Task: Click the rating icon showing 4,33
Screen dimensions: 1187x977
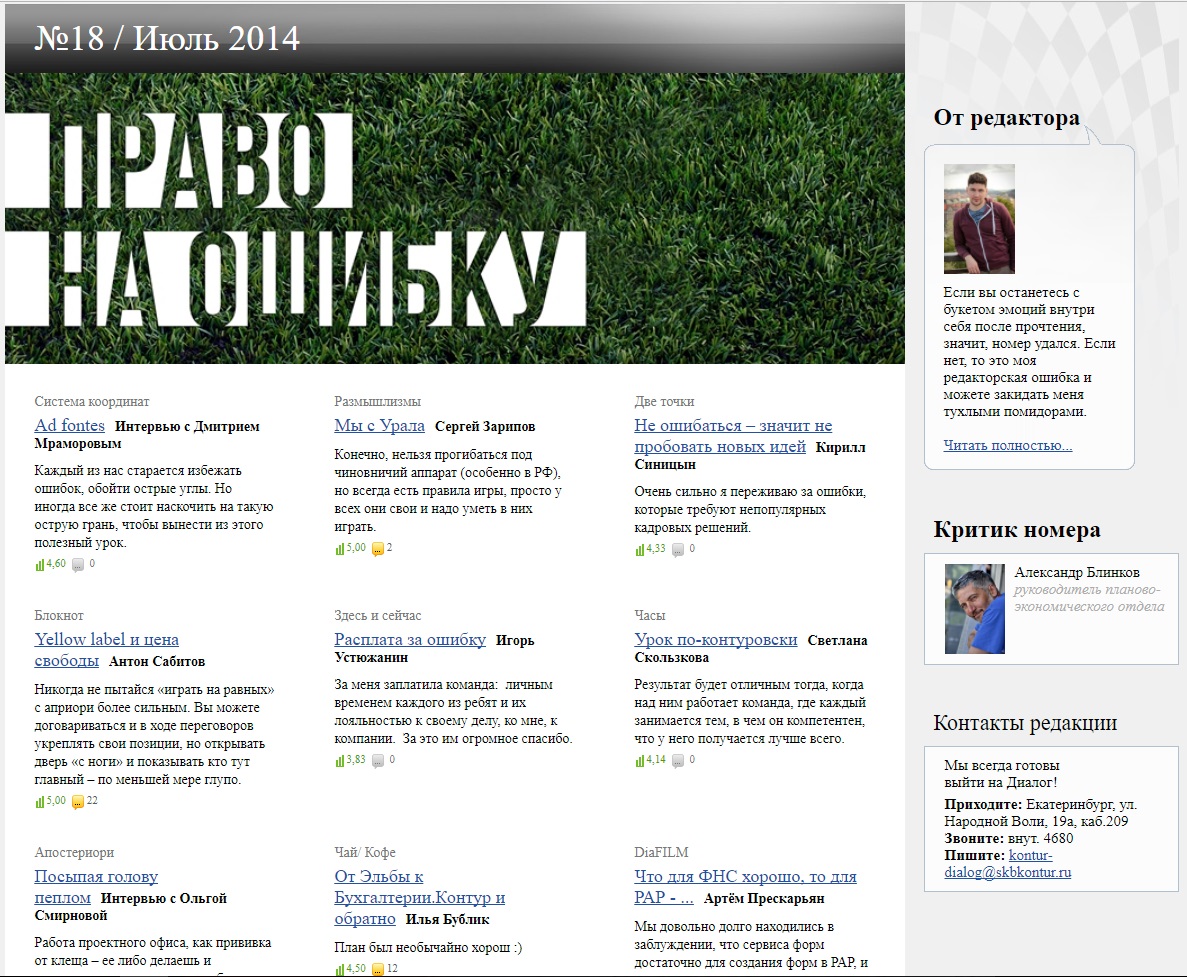Action: [x=640, y=549]
